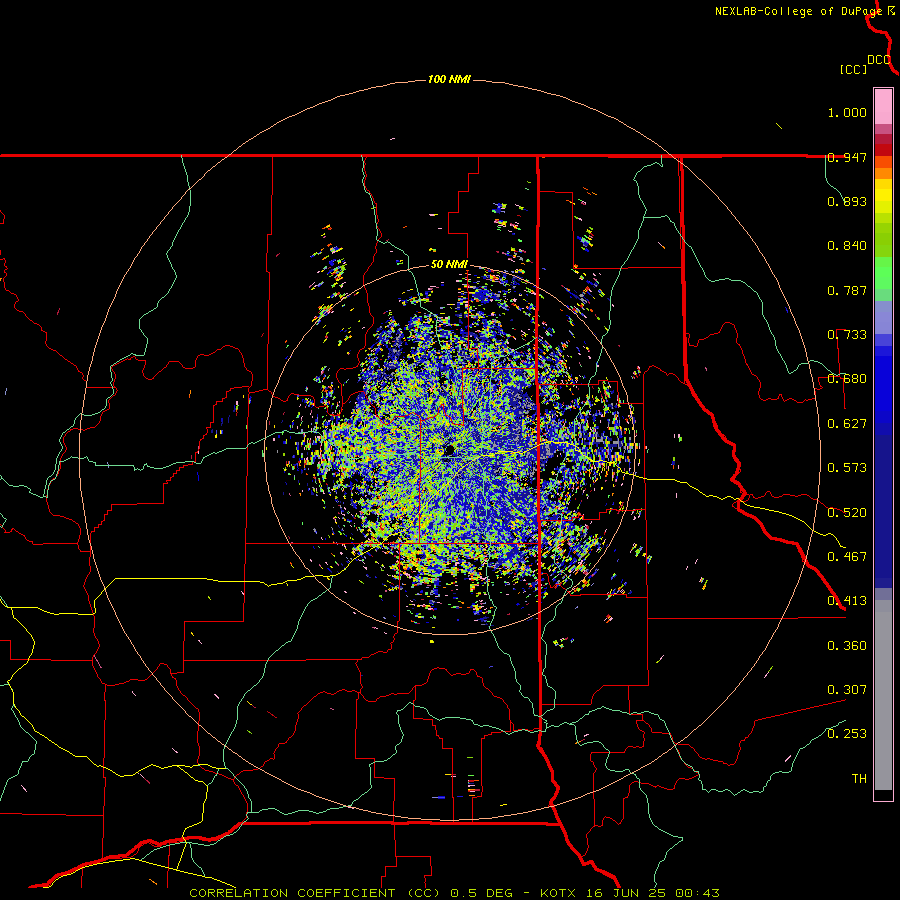Click the 0.787 scale value
The image size is (900, 900).
(847, 290)
